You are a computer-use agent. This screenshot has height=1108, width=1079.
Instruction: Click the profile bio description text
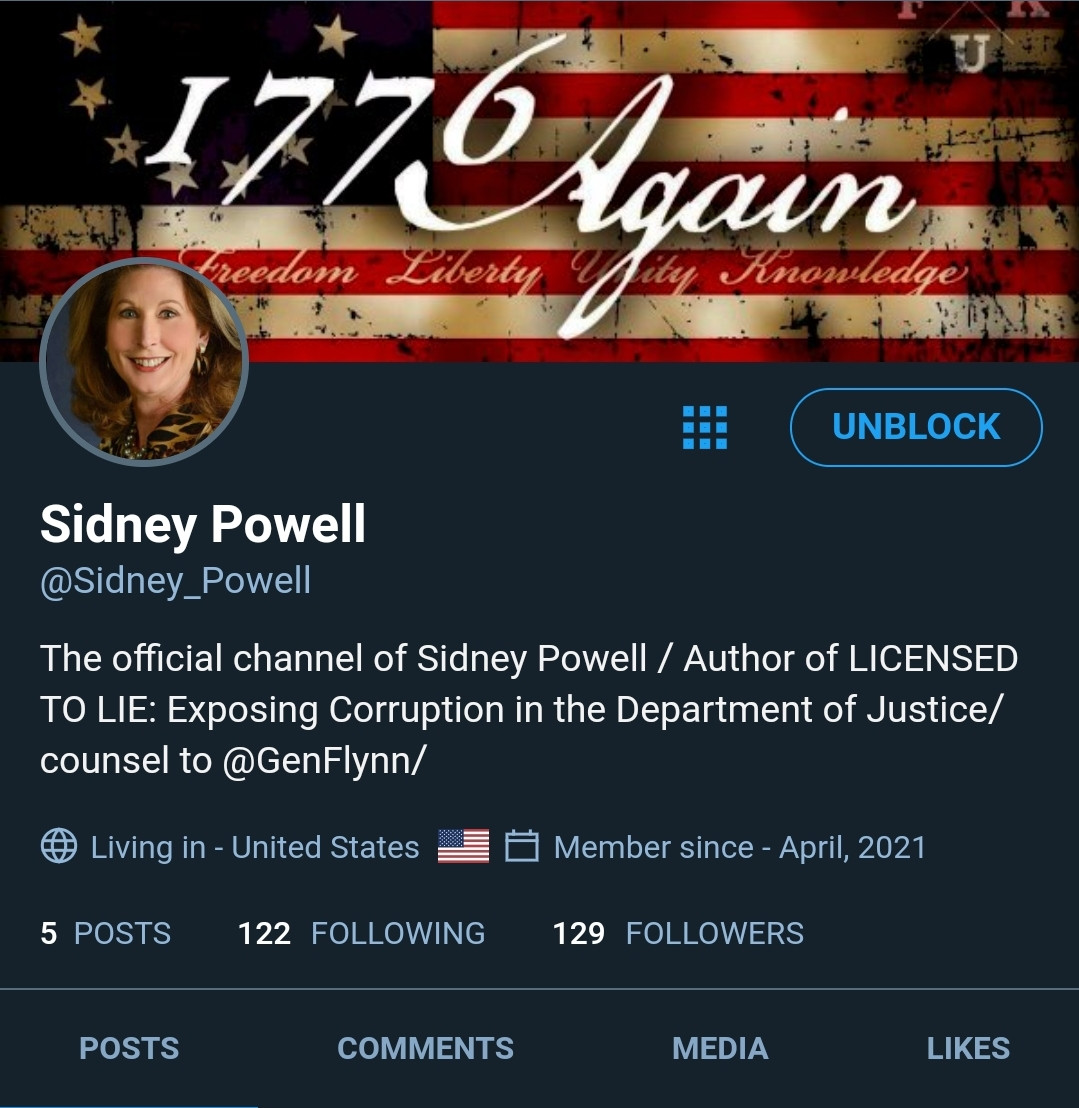click(529, 709)
